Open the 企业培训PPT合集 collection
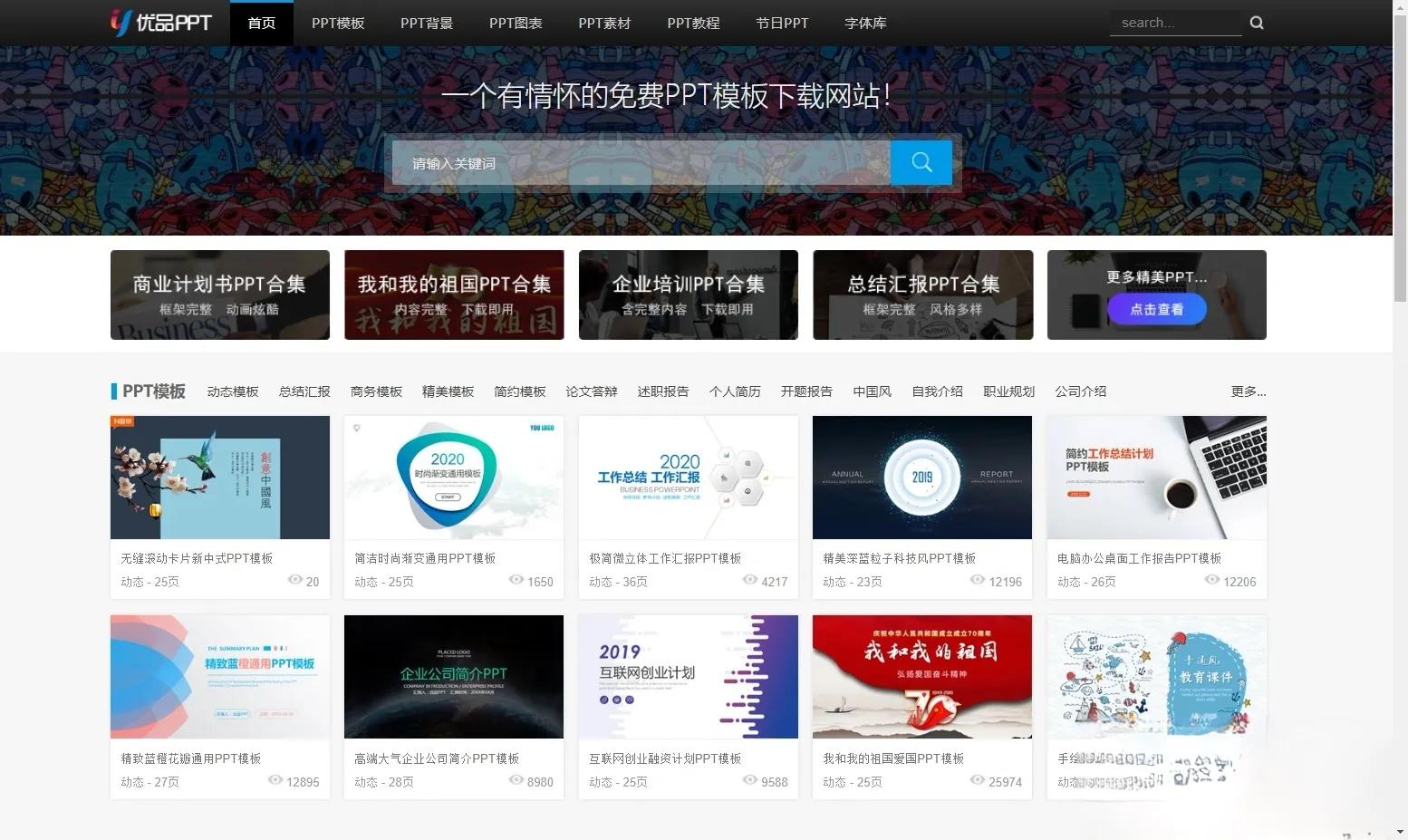The height and width of the screenshot is (840, 1408). 688,294
